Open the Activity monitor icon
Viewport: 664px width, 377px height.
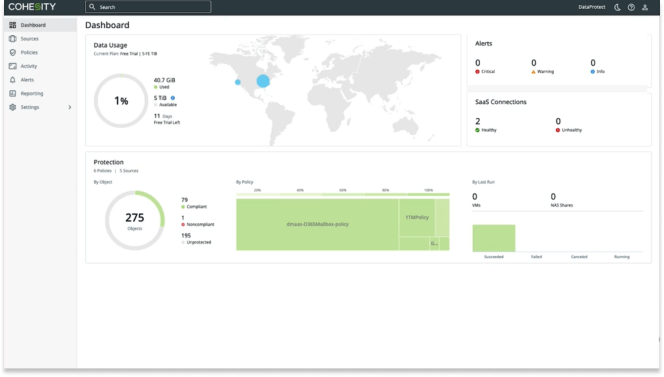(x=13, y=66)
